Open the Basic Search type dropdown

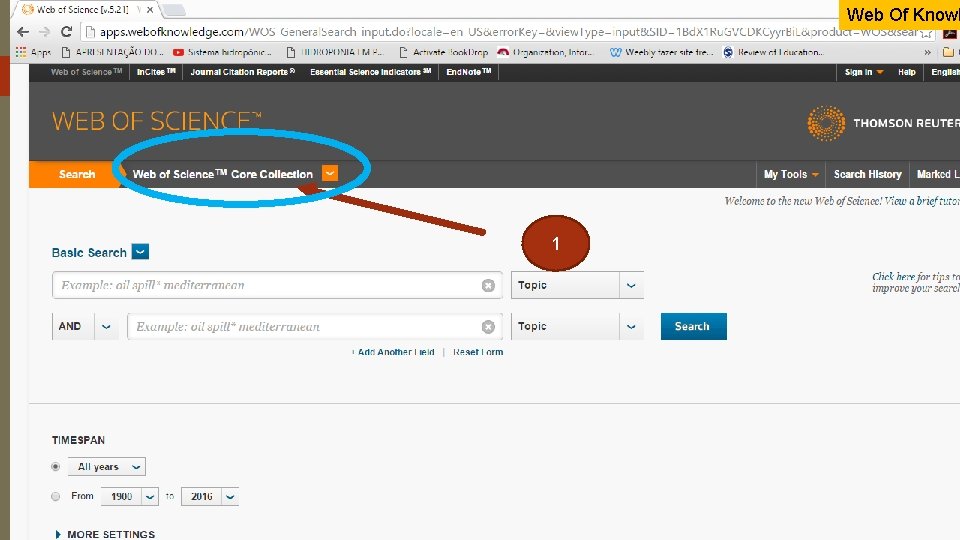tap(140, 252)
